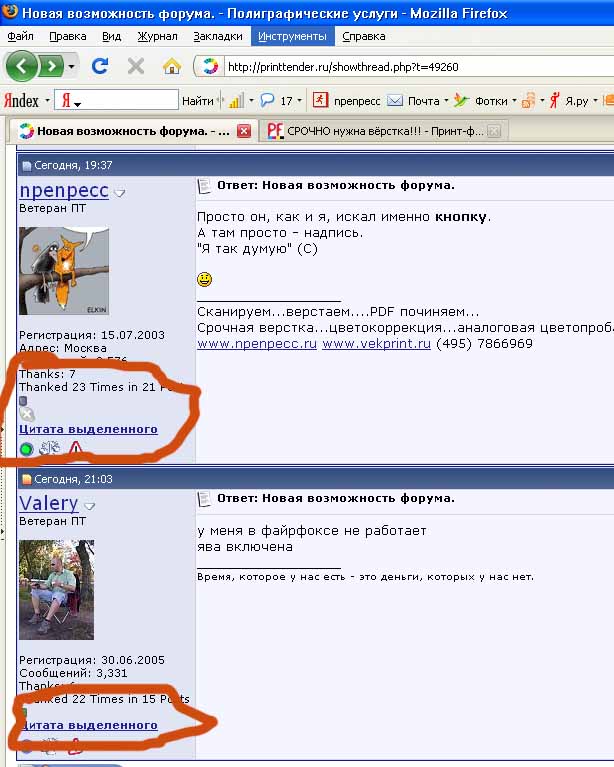Click the smiley emoticon in the first post

204,279
